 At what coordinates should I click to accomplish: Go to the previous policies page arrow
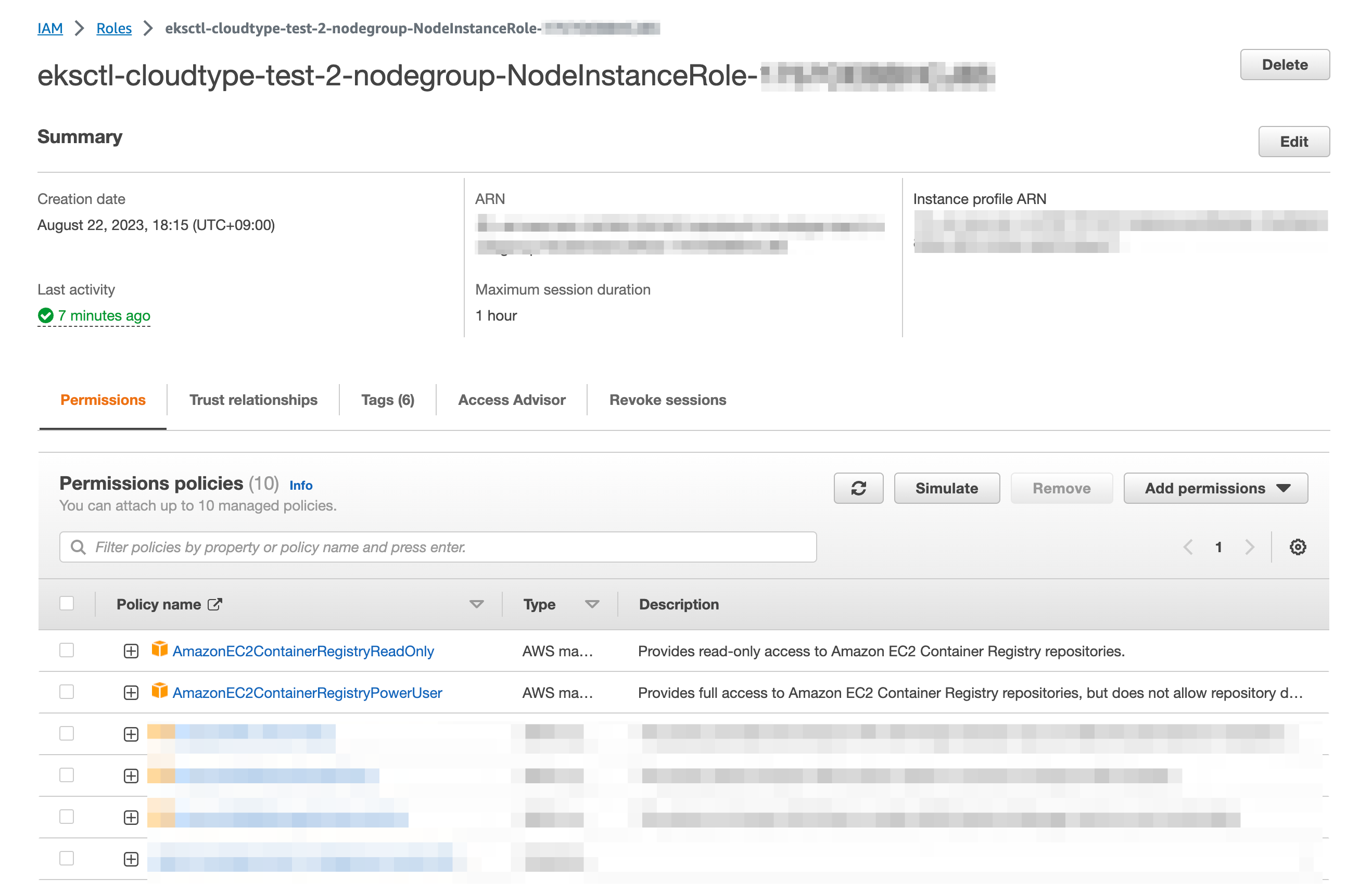(1188, 546)
